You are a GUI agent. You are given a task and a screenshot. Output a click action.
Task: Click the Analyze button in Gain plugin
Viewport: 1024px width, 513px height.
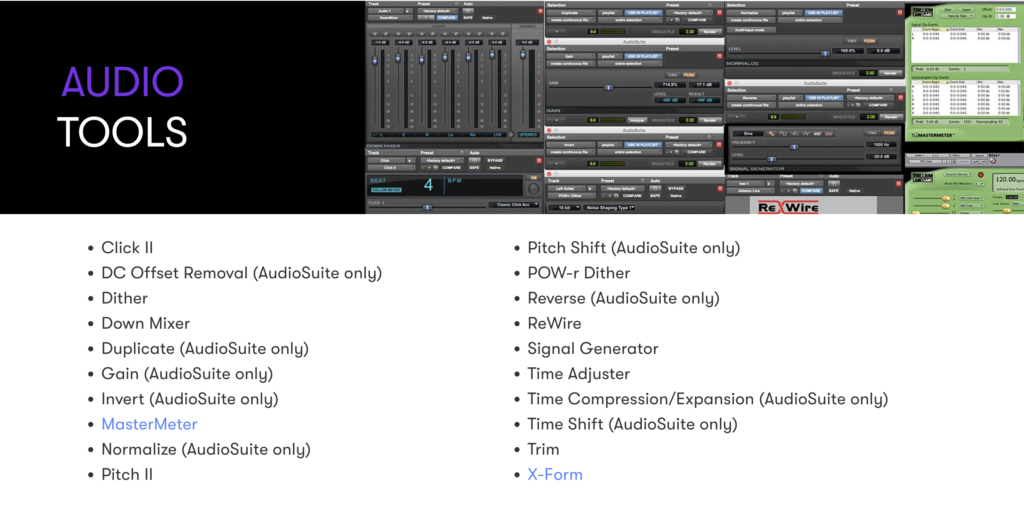tap(637, 120)
